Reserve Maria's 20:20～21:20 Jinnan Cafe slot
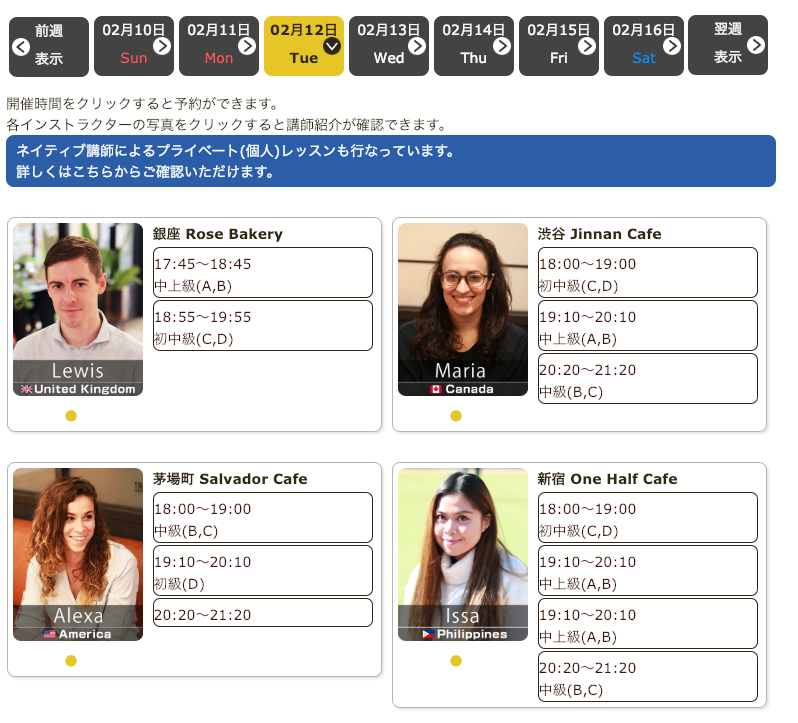 coord(647,379)
